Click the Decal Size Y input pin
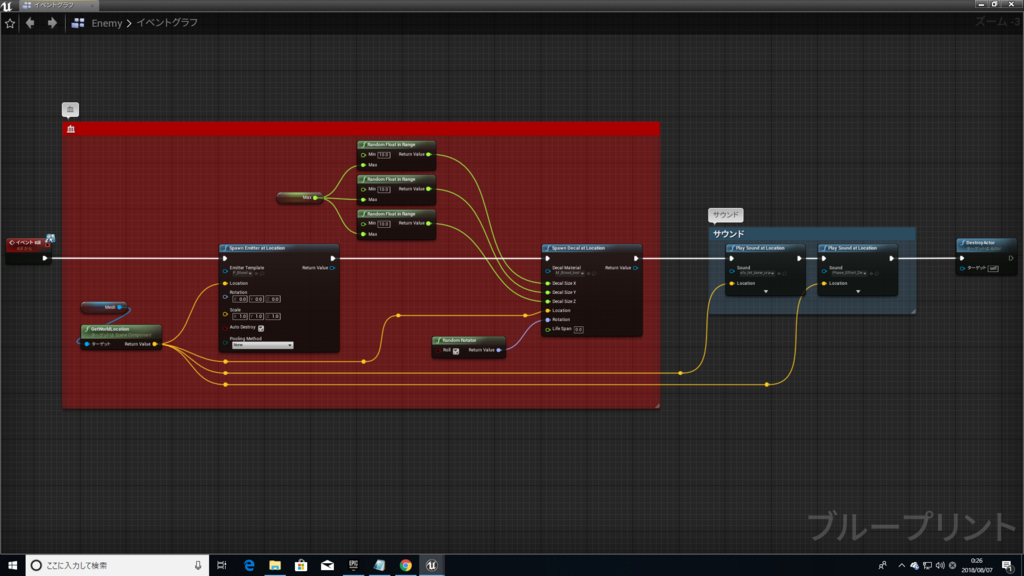The height and width of the screenshot is (576, 1024). click(x=547, y=293)
